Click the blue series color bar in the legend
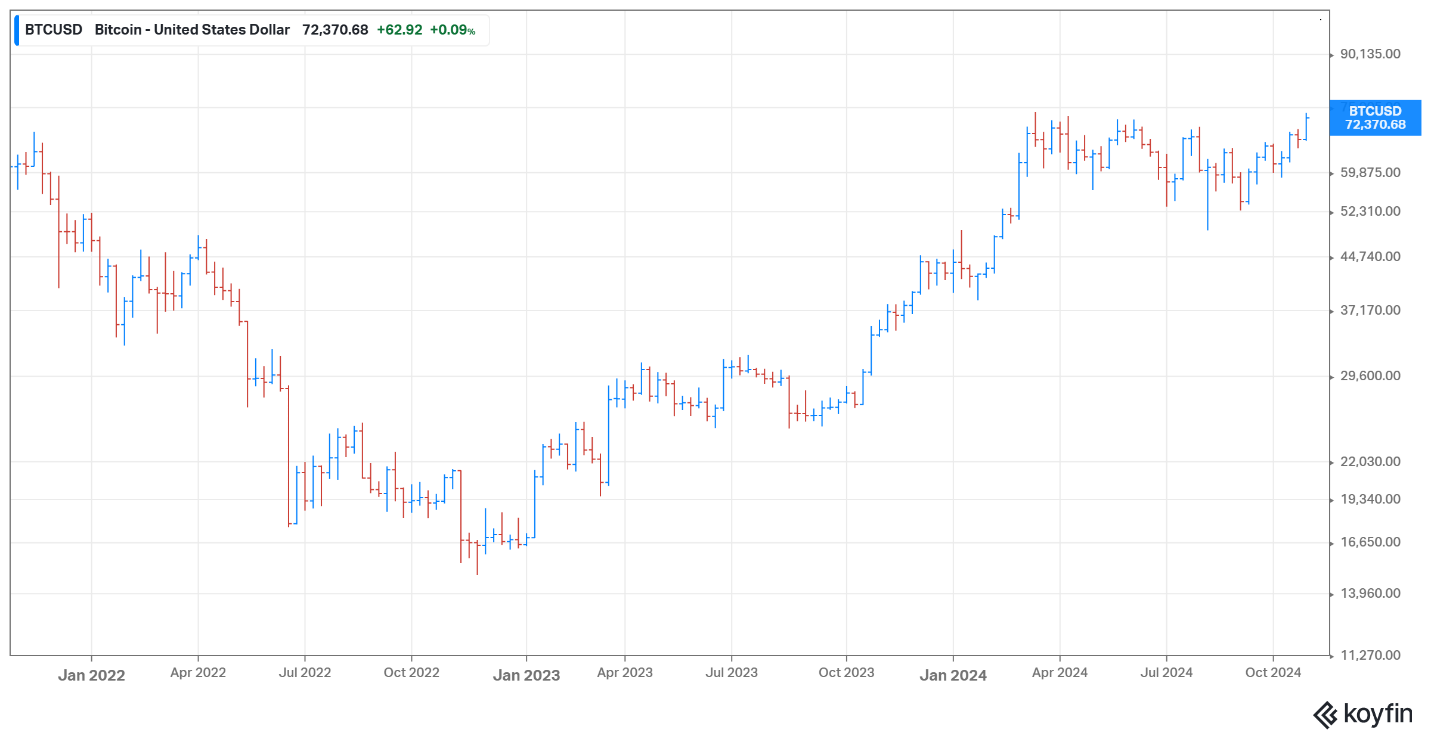The height and width of the screenshot is (739, 1431). click(x=17, y=30)
